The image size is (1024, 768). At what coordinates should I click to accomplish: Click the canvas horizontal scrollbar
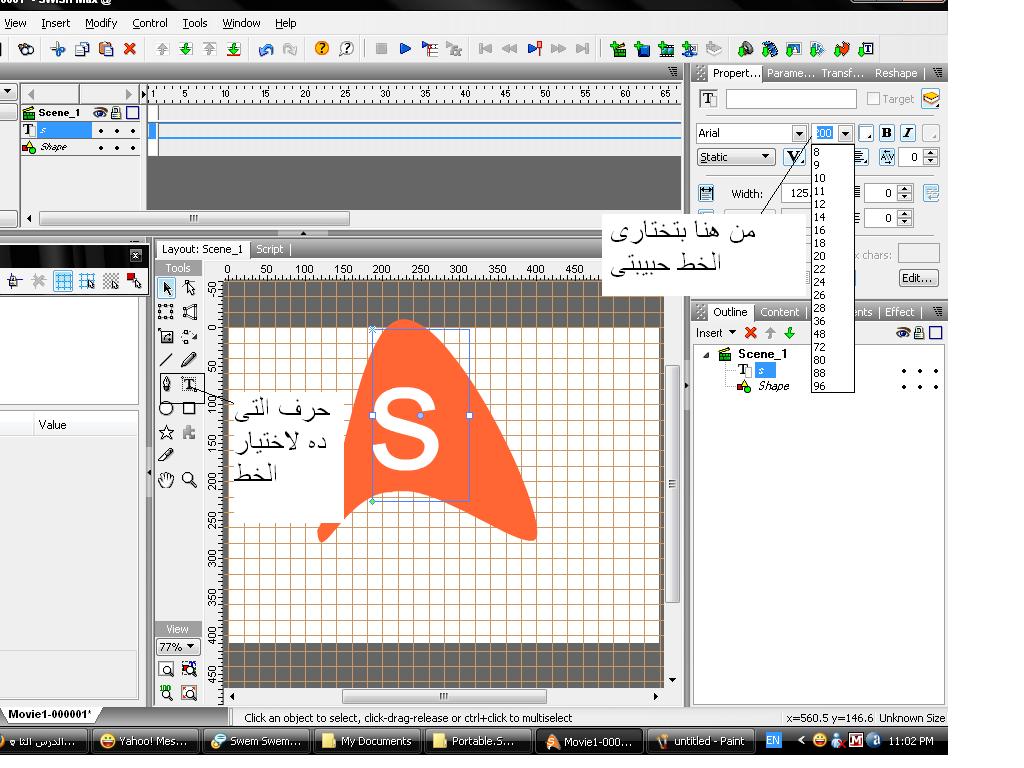tap(444, 696)
